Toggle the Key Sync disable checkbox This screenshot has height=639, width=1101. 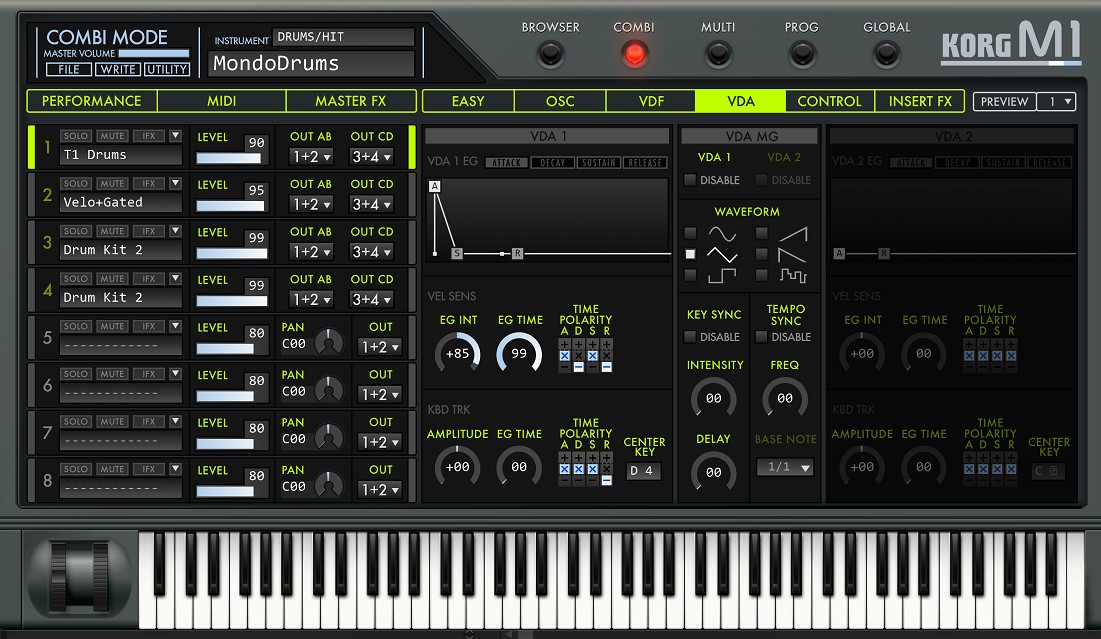click(690, 337)
